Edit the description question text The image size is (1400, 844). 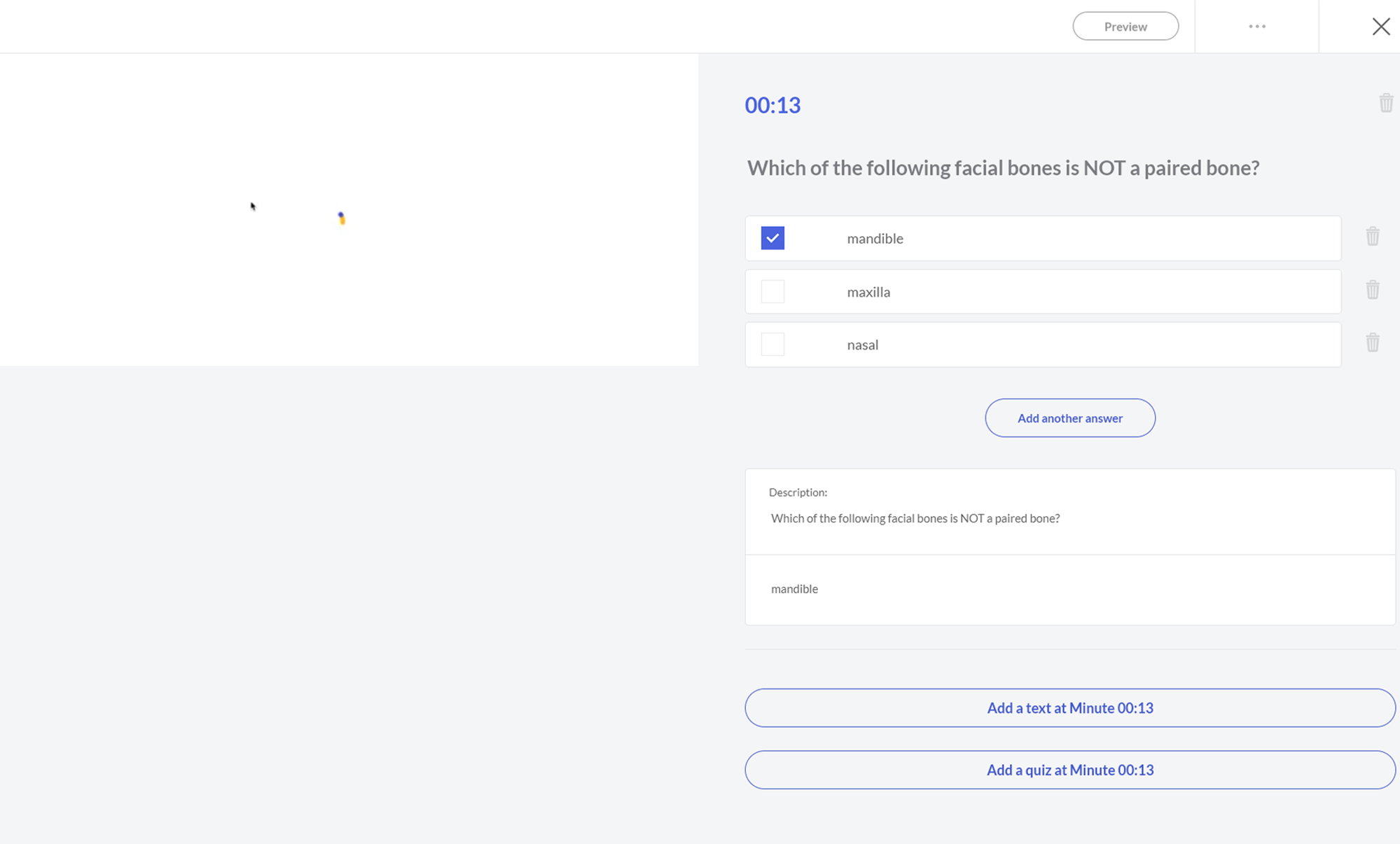click(915, 518)
